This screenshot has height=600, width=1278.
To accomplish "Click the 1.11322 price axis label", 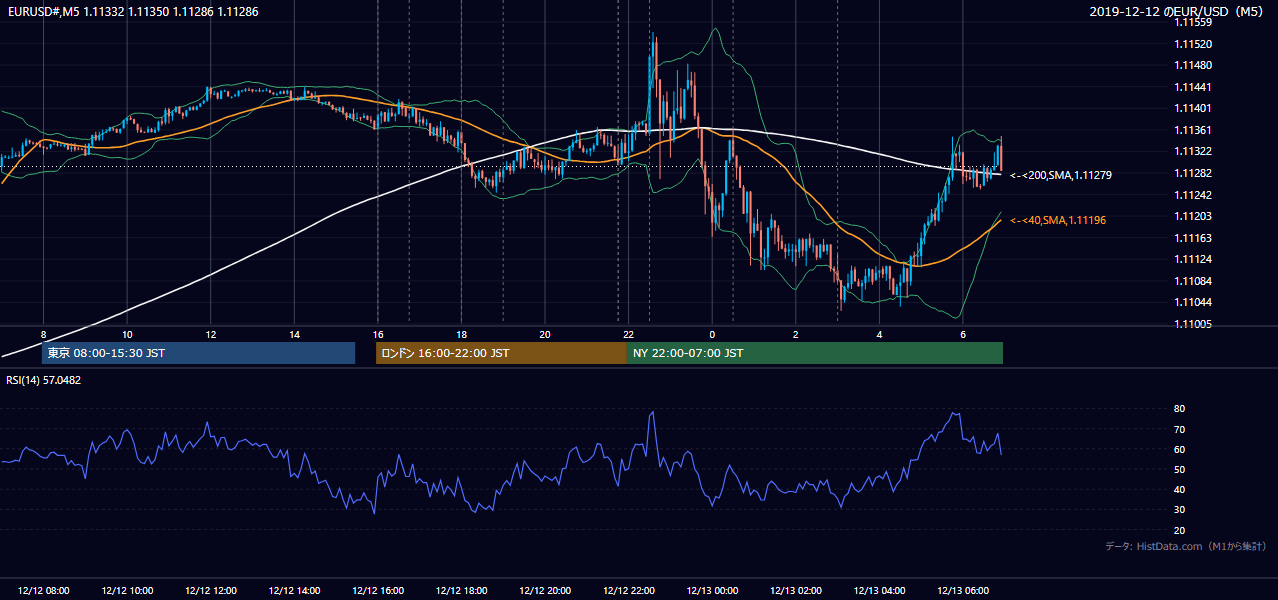I will 1194,151.
